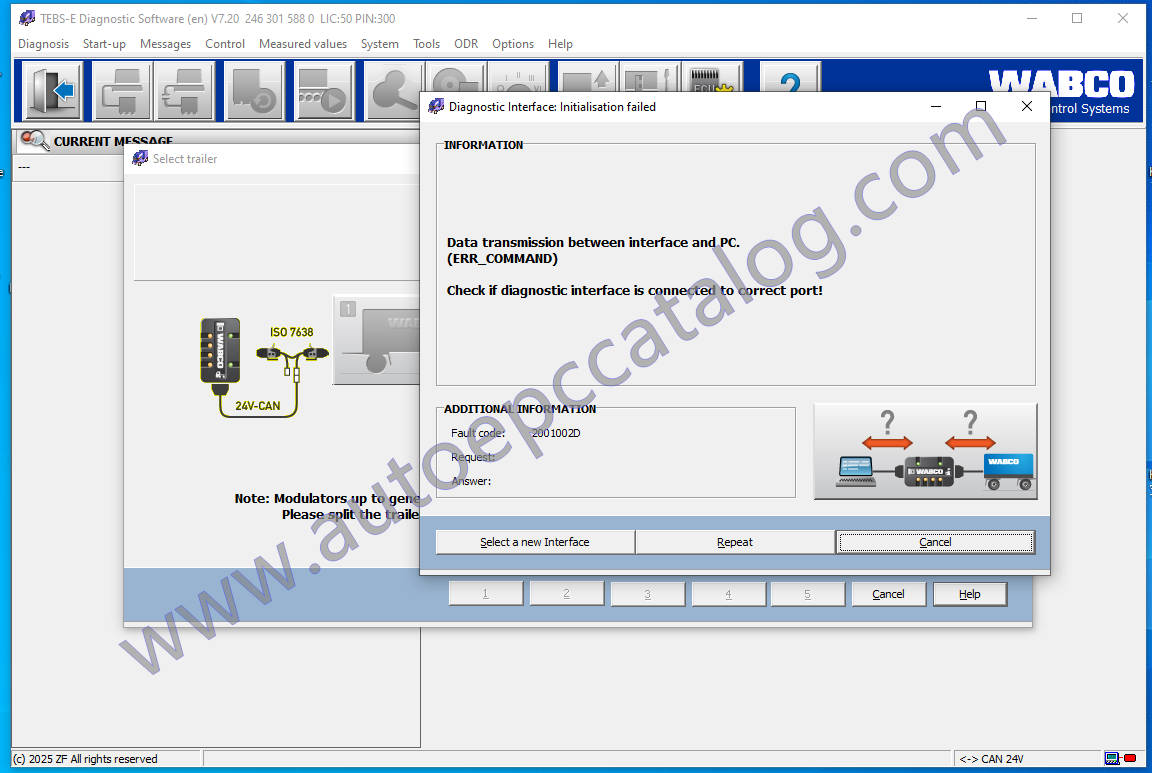Click the playback/simulation toolbar icon
Image resolution: width=1152 pixels, height=773 pixels.
coord(322,90)
